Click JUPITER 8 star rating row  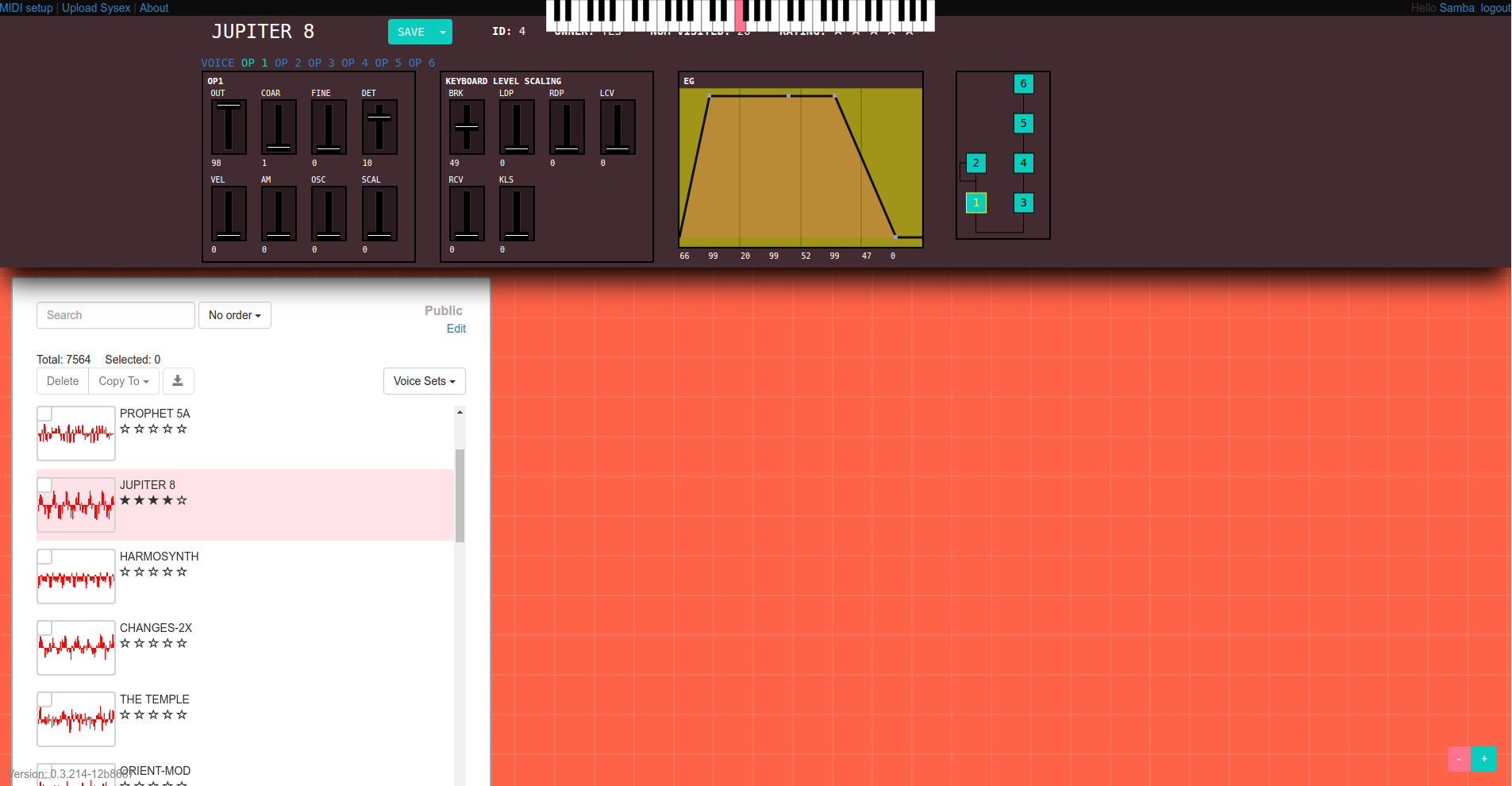click(x=153, y=500)
